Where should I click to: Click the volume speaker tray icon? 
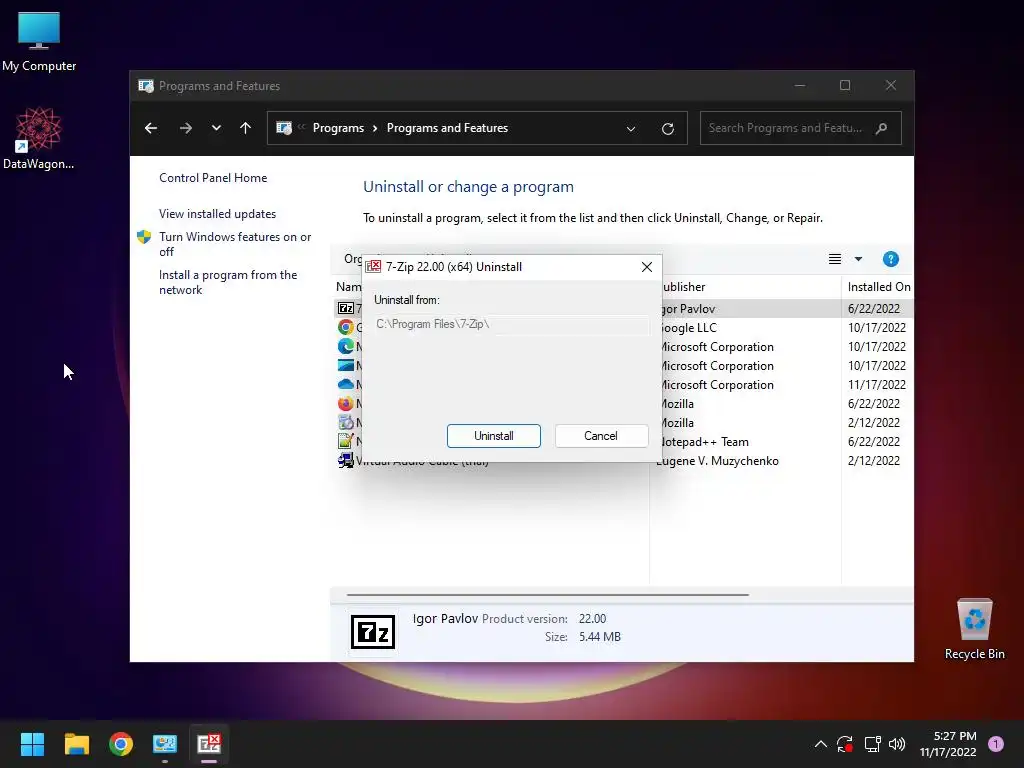pyautogui.click(x=897, y=744)
